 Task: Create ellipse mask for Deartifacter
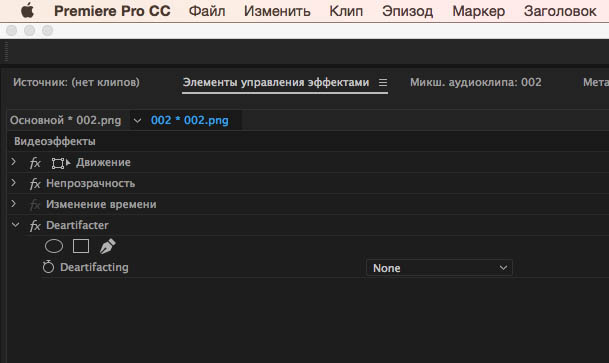tap(54, 246)
